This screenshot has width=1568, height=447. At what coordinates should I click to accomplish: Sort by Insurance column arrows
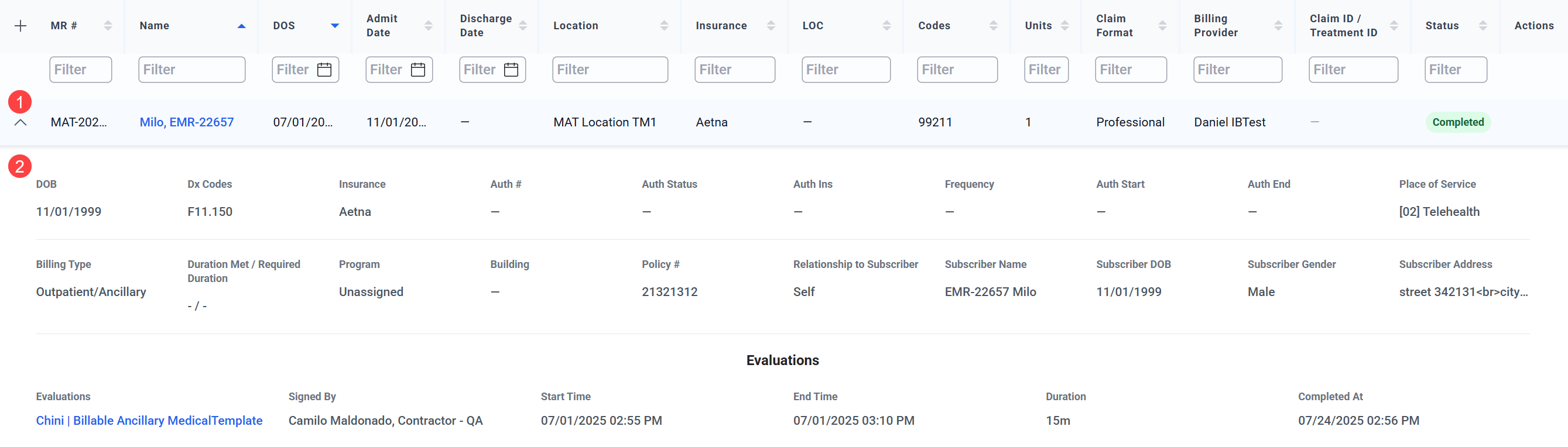(x=771, y=26)
